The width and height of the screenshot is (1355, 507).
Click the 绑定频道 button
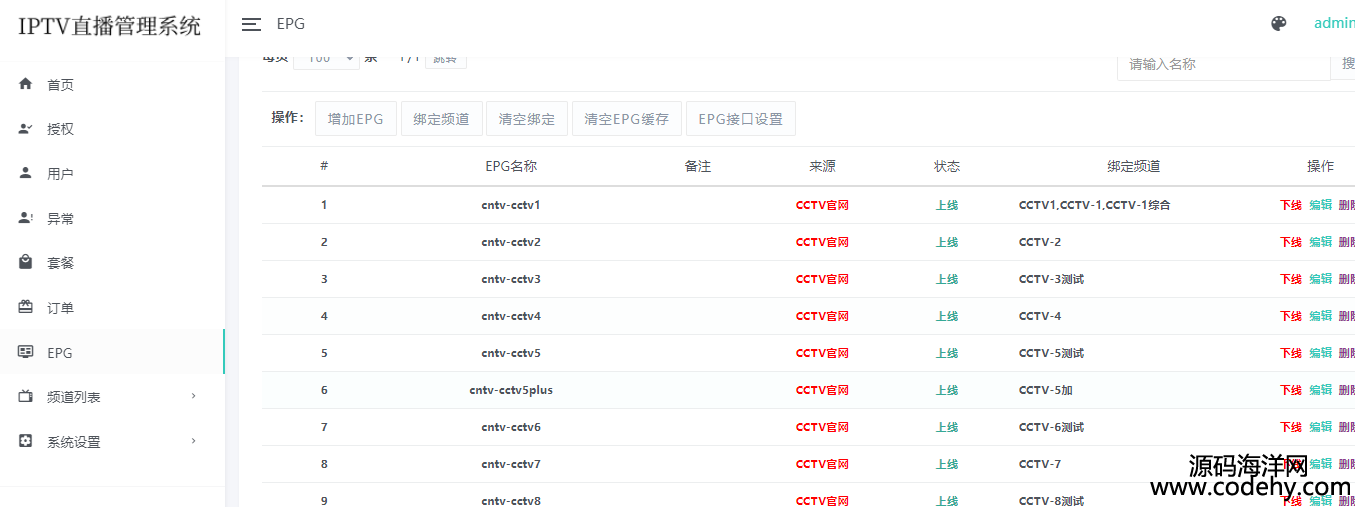pos(441,119)
